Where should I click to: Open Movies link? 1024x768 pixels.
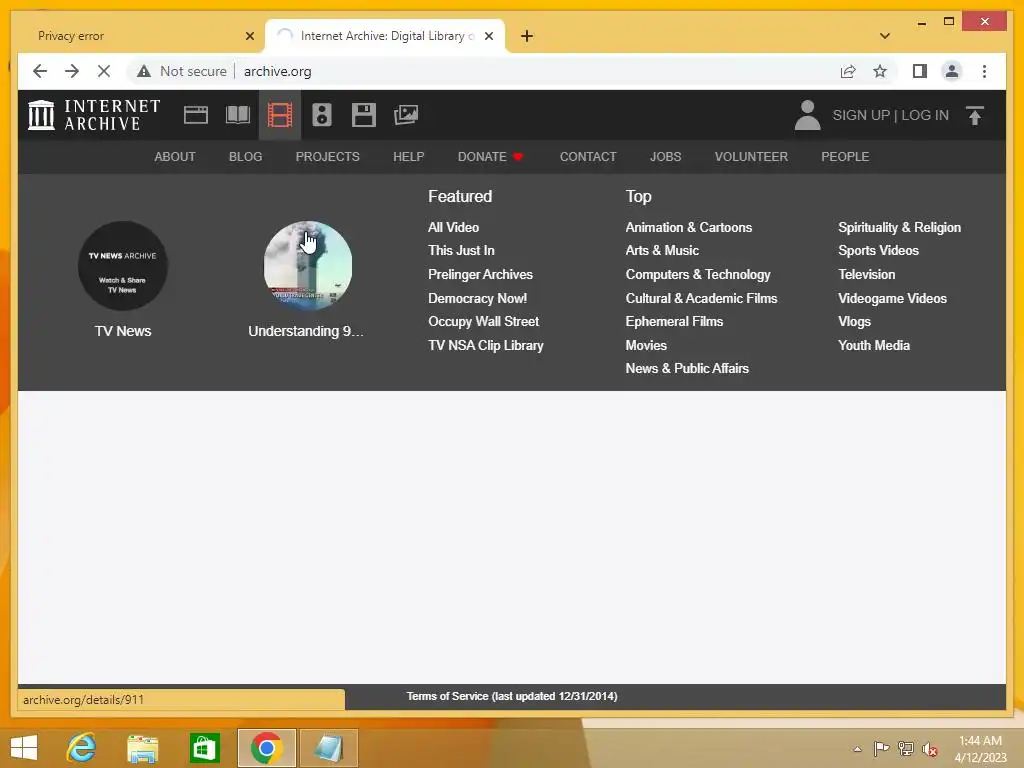click(646, 345)
